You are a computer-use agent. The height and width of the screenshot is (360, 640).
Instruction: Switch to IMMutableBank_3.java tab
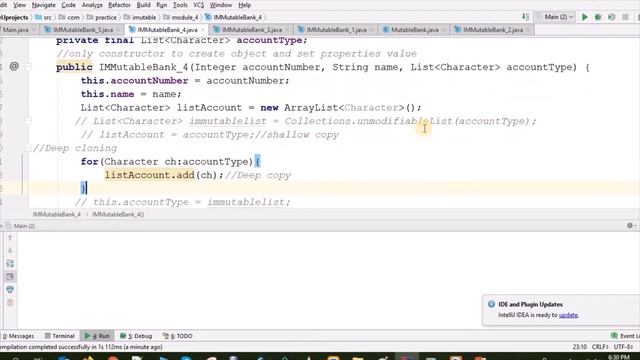point(252,30)
